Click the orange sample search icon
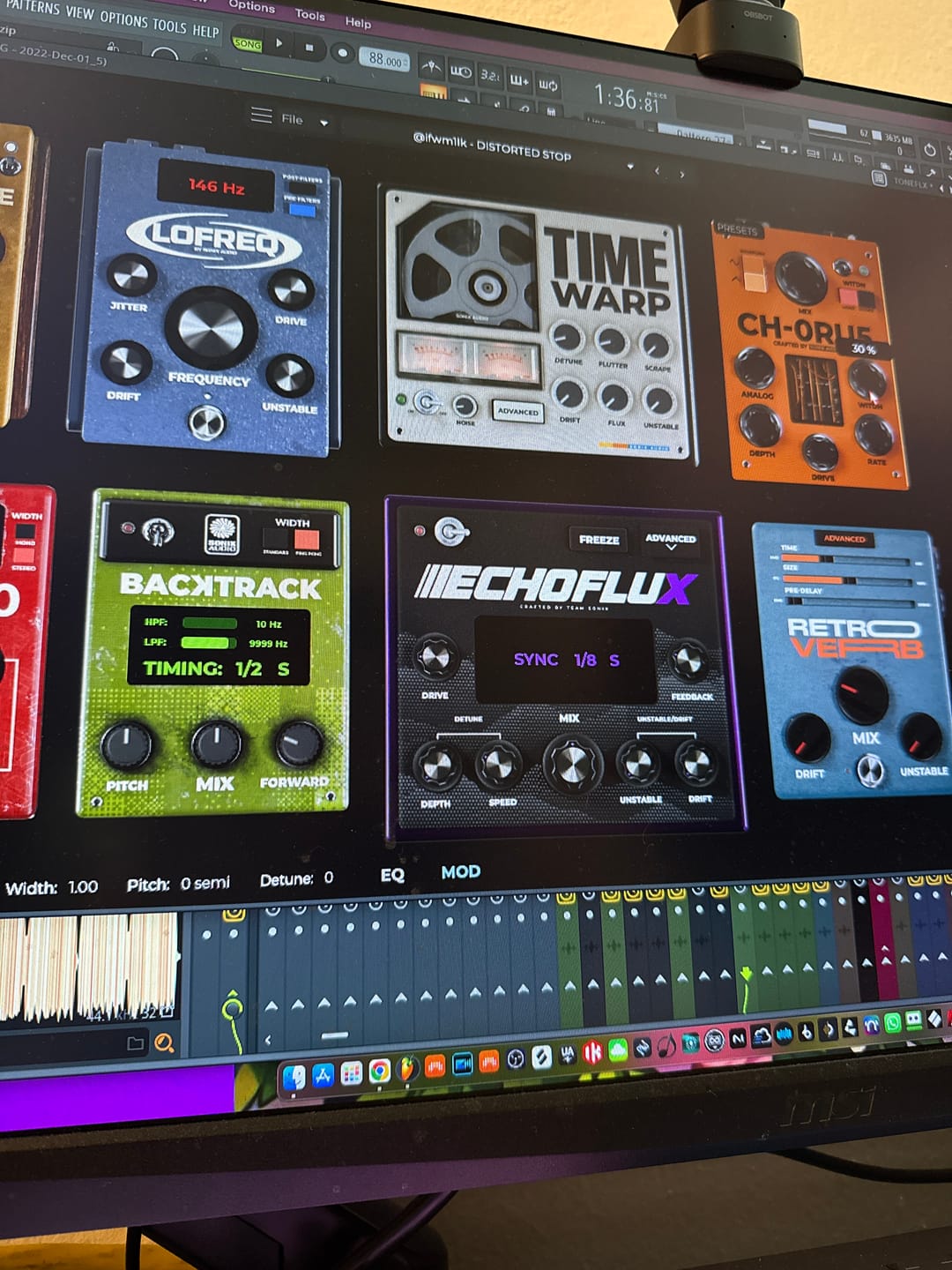This screenshot has width=952, height=1270. [164, 1043]
